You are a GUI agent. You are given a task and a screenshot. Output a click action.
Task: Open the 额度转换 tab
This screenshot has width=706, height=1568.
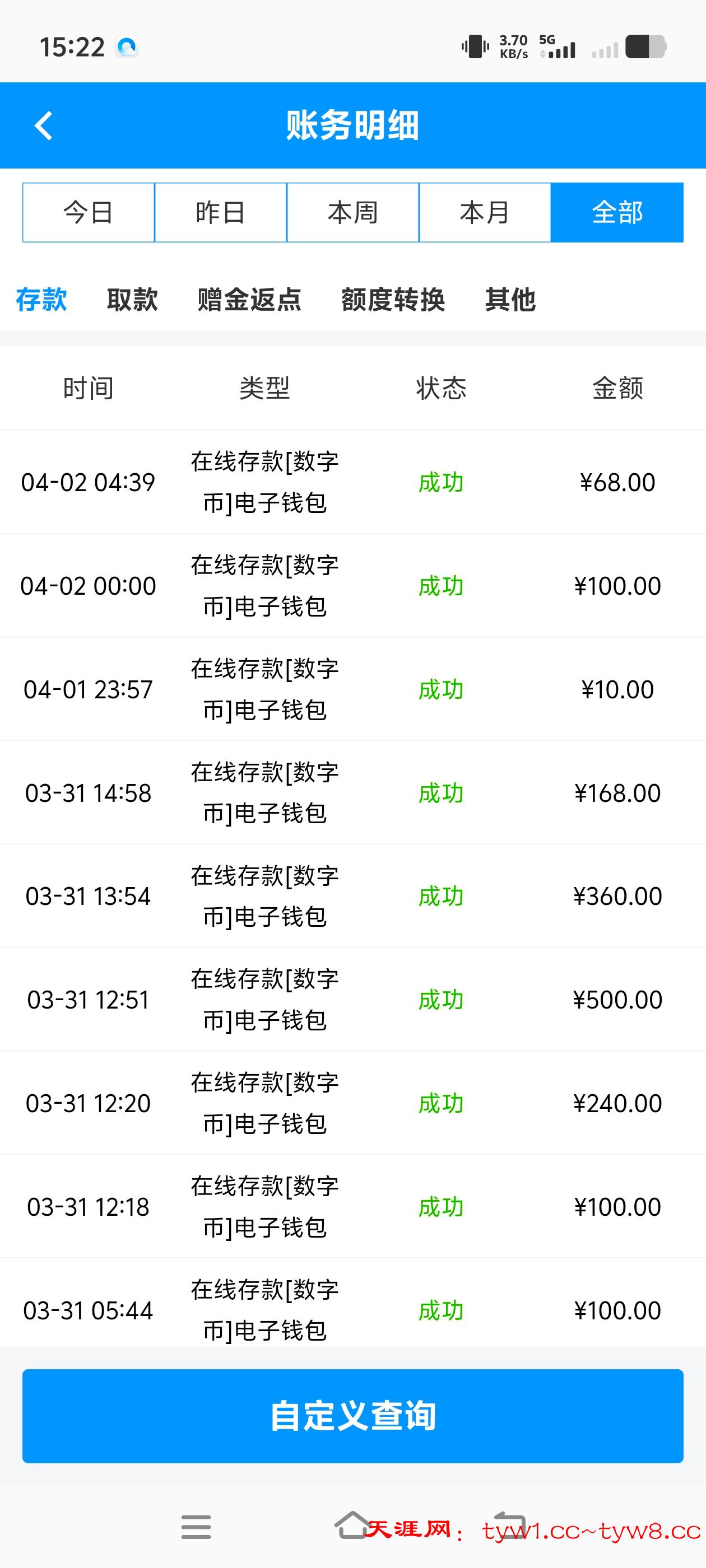393,300
